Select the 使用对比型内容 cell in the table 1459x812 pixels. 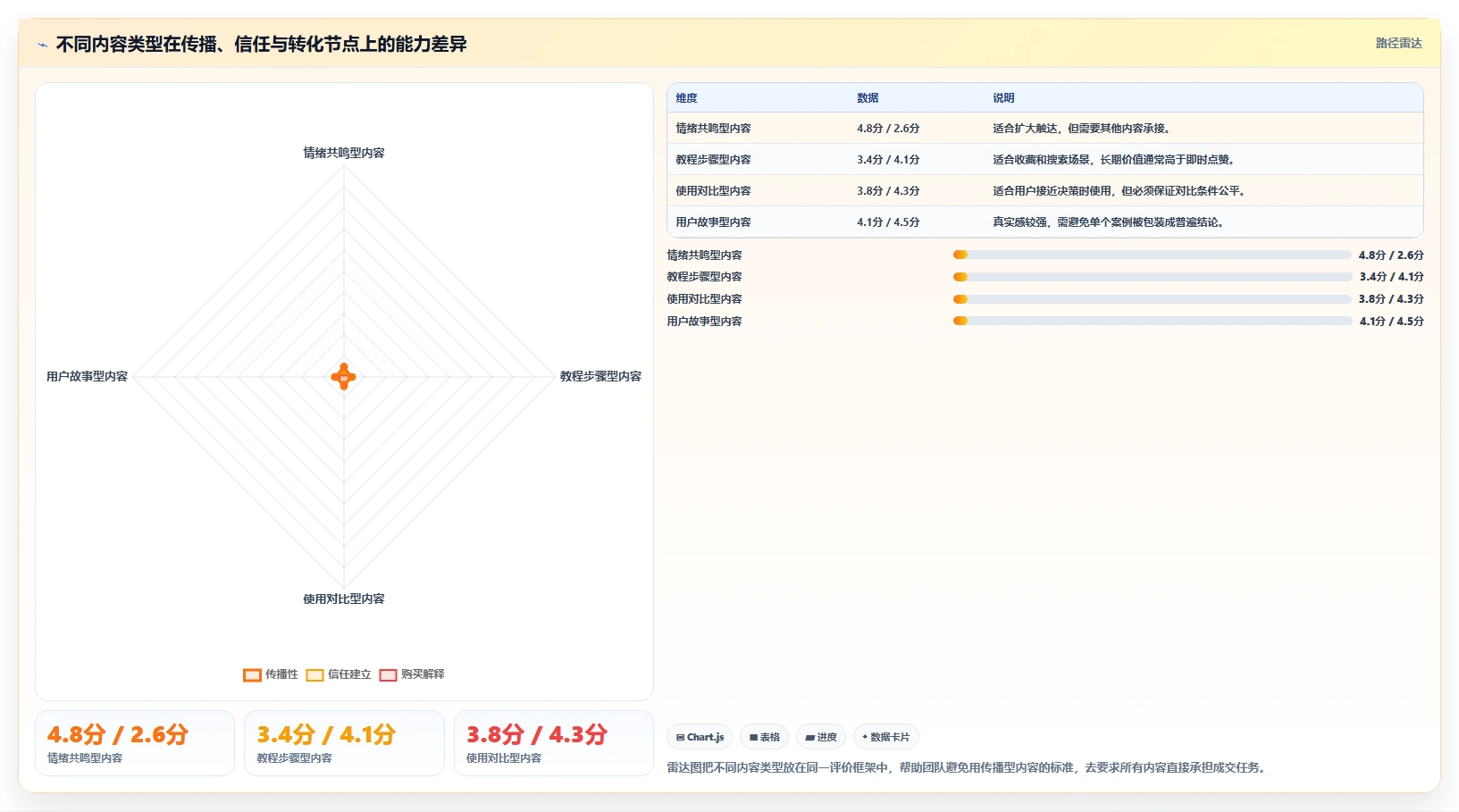click(x=713, y=191)
